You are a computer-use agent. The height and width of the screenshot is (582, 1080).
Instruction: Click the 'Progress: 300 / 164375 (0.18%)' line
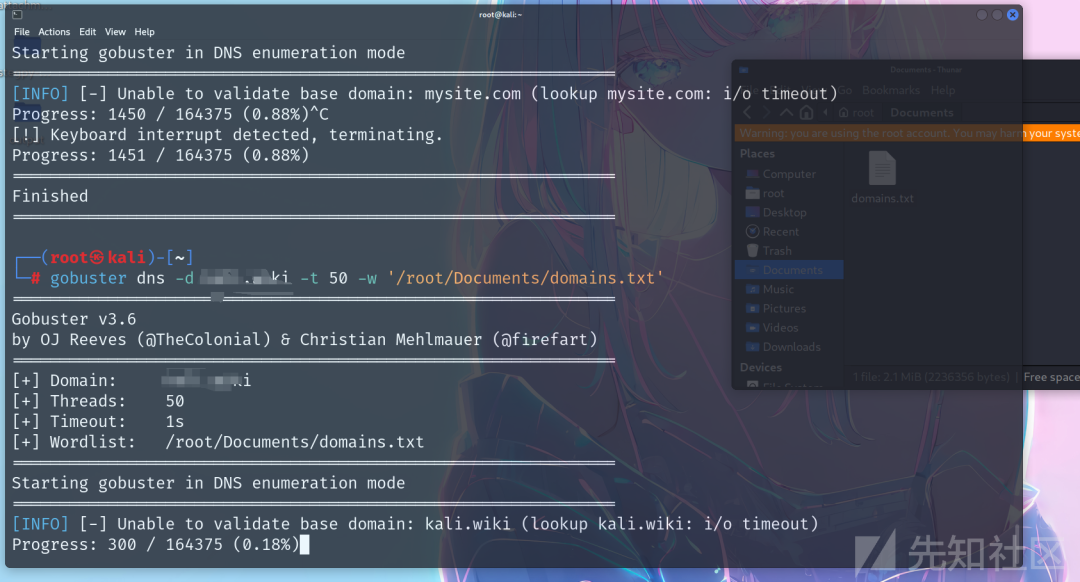pos(156,545)
